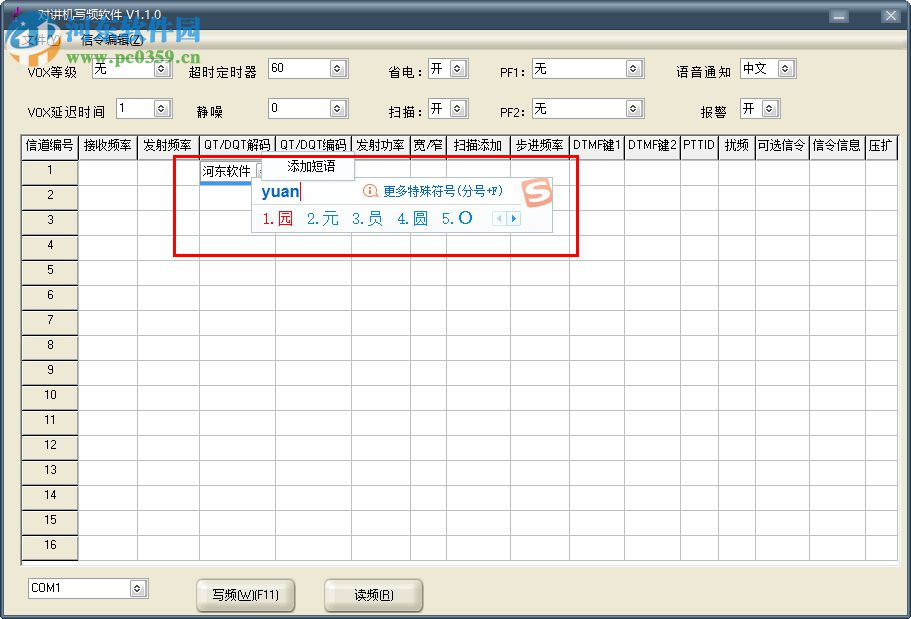This screenshot has height=619, width=911.
Task: Select channel row 10 header
Action: click(49, 396)
